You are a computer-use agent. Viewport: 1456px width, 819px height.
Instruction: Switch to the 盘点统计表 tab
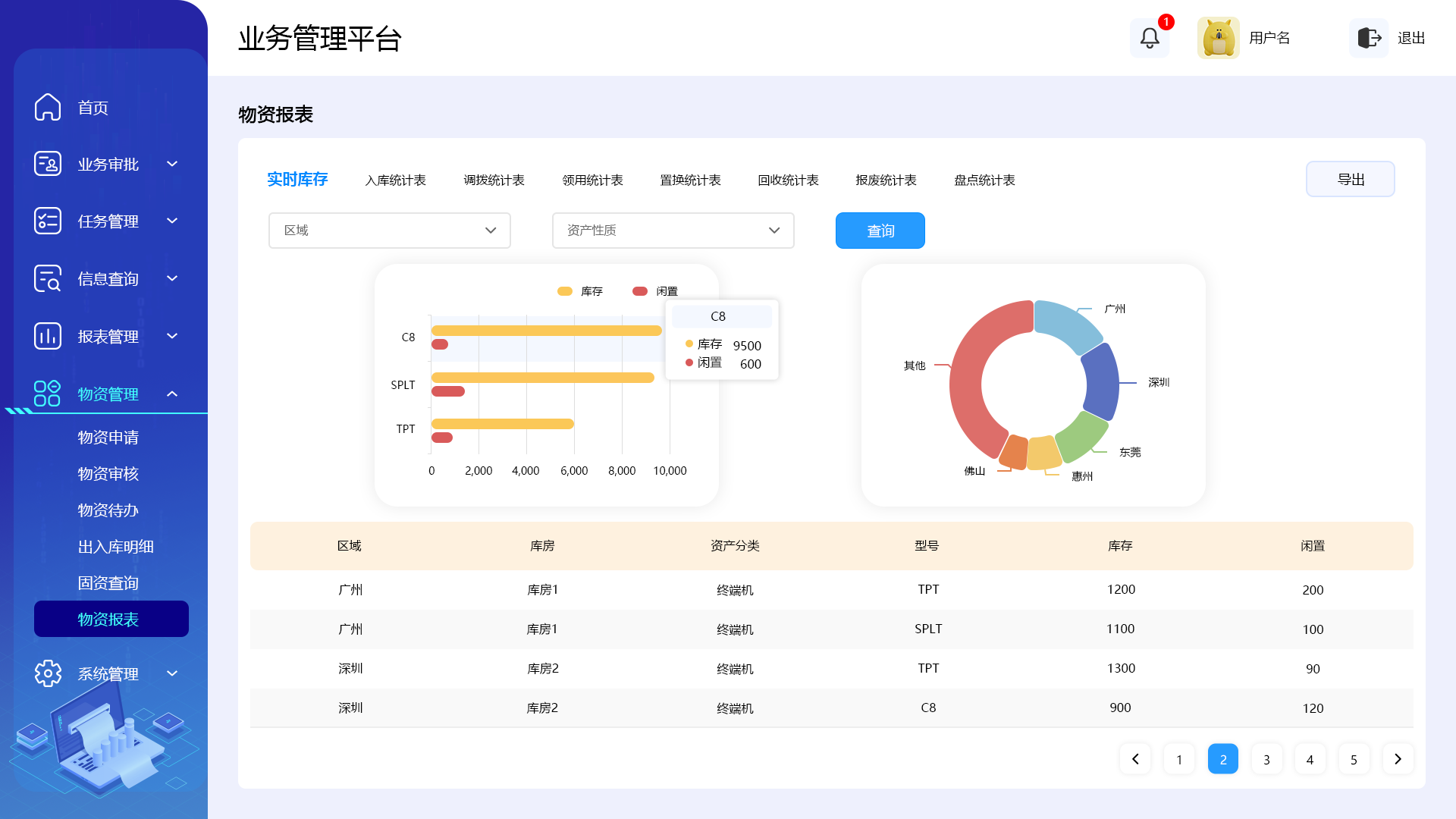pyautogui.click(x=984, y=180)
